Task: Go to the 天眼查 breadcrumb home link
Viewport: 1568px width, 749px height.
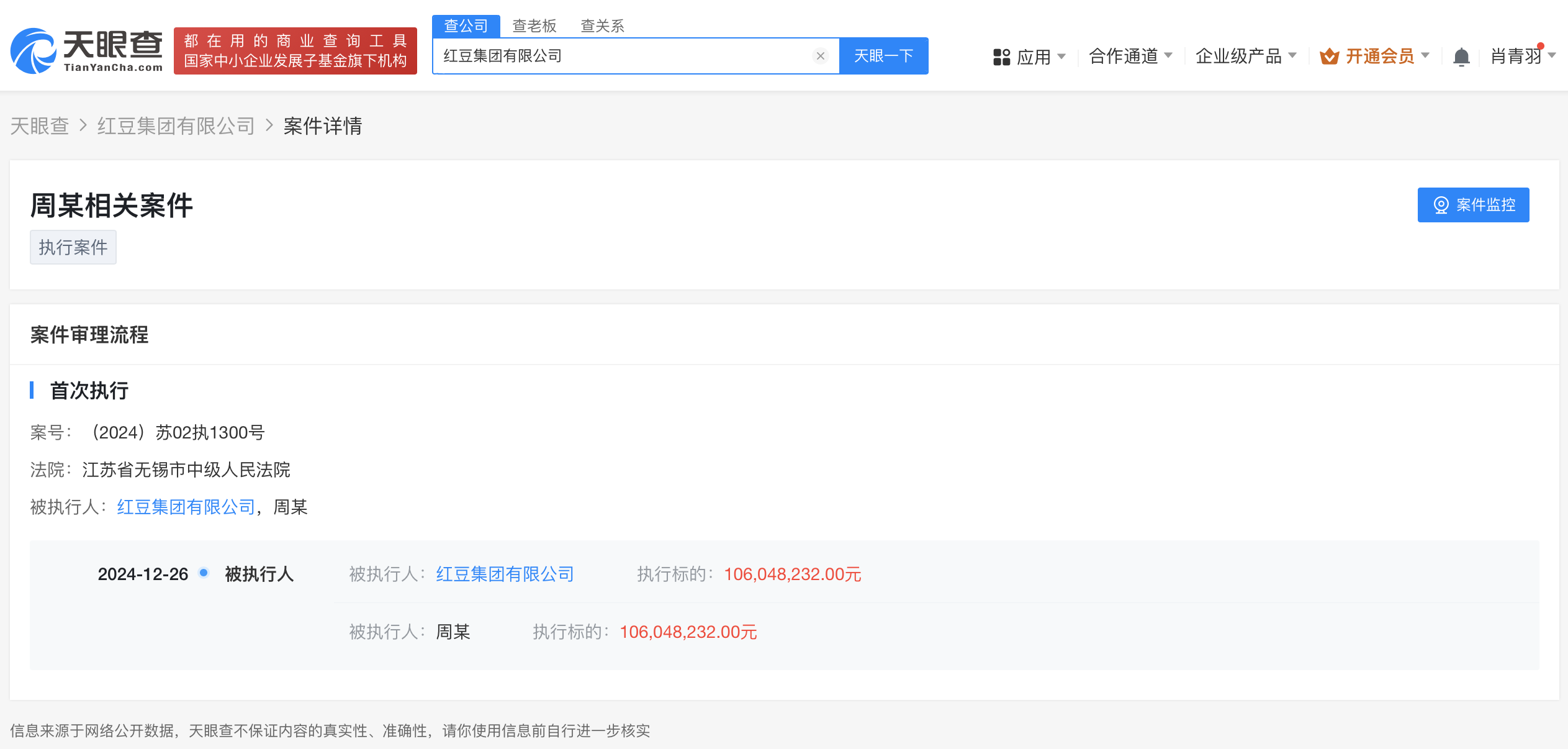Action: point(39,126)
